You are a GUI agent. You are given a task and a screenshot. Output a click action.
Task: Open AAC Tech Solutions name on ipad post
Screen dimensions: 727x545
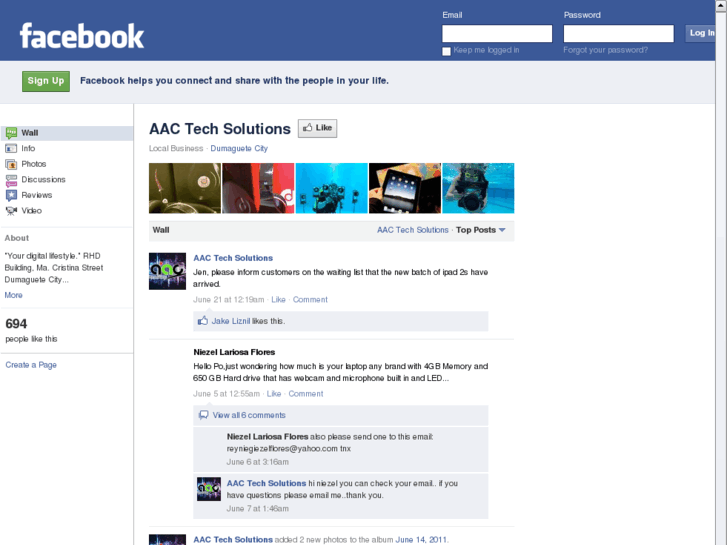(x=233, y=258)
